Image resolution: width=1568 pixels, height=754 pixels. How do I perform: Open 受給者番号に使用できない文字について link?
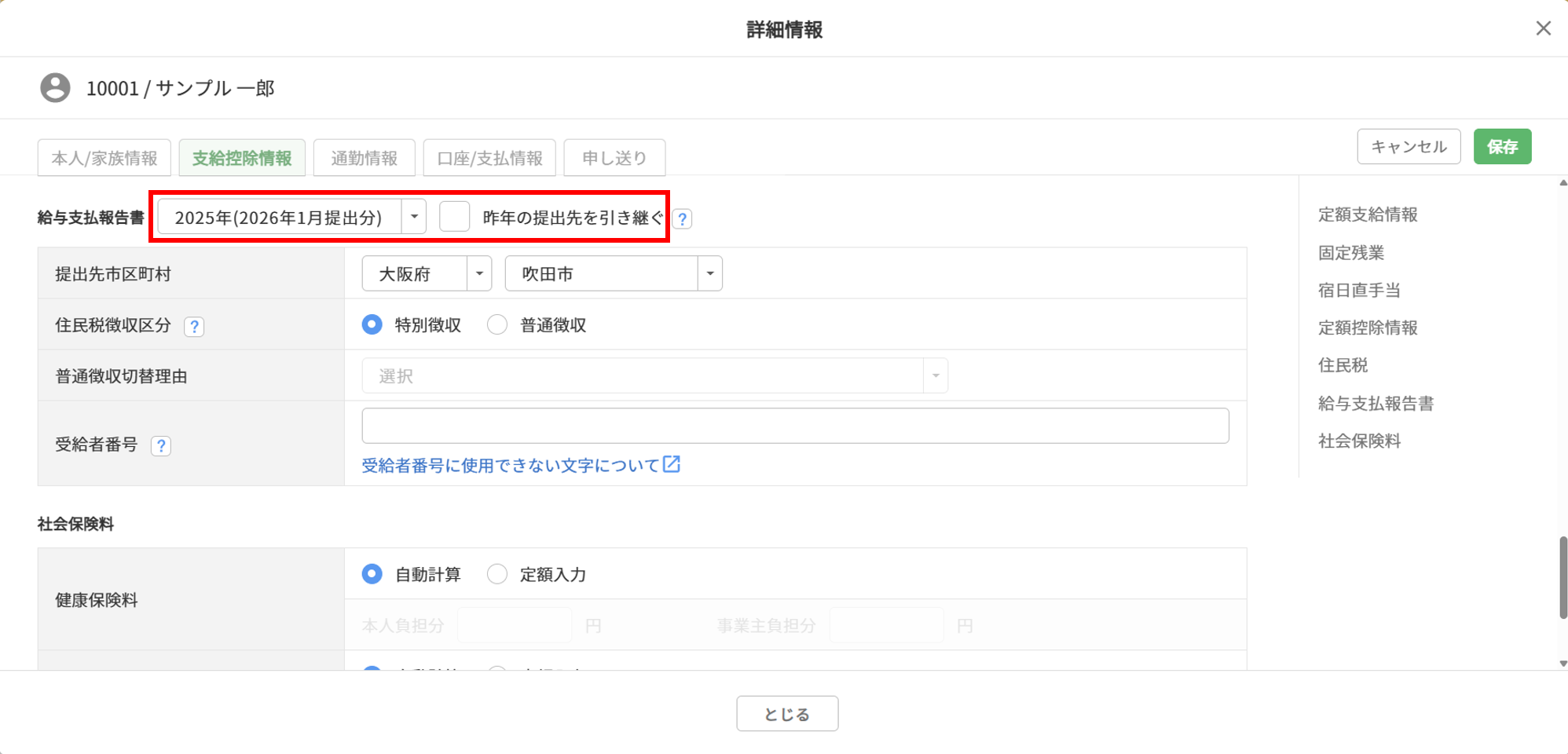(x=511, y=465)
